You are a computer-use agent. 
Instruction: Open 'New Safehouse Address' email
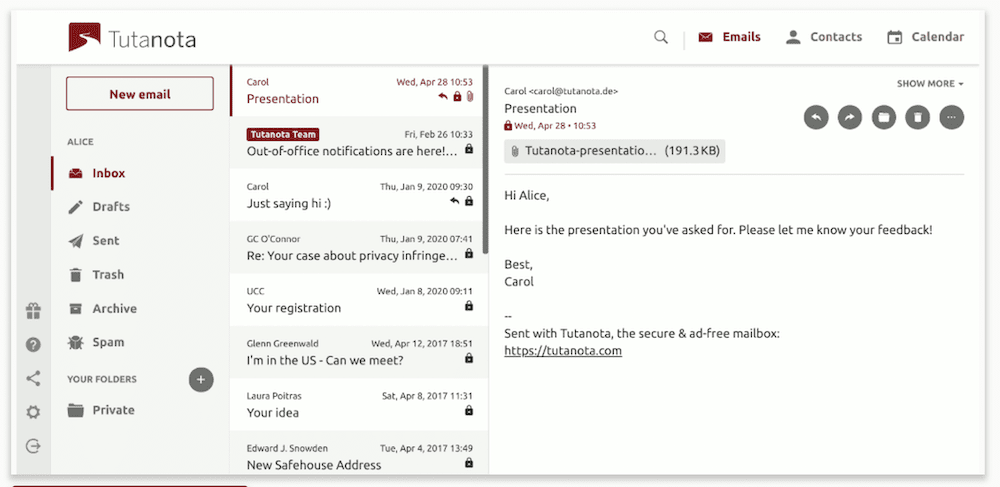click(357, 453)
